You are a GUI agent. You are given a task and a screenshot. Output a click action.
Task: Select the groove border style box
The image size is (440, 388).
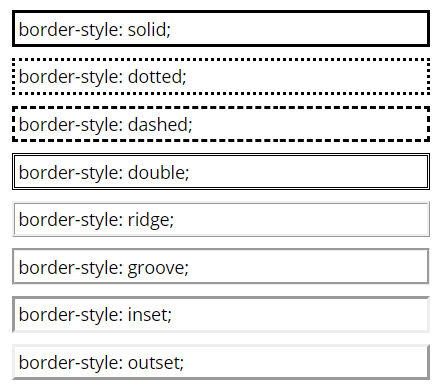pyautogui.click(x=221, y=267)
